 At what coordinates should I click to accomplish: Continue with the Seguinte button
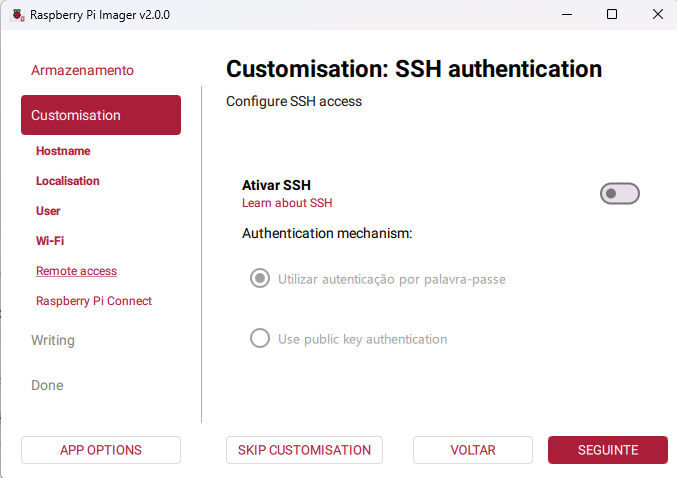click(608, 450)
